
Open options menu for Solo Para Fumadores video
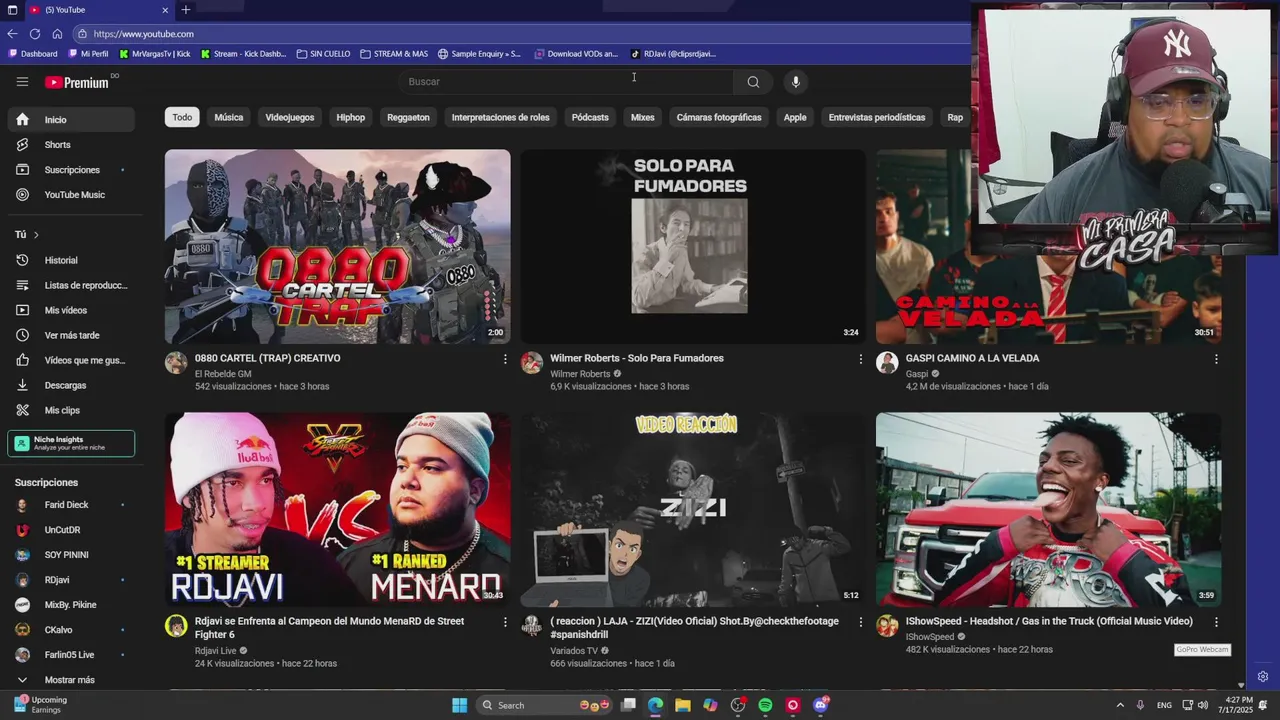(860, 359)
